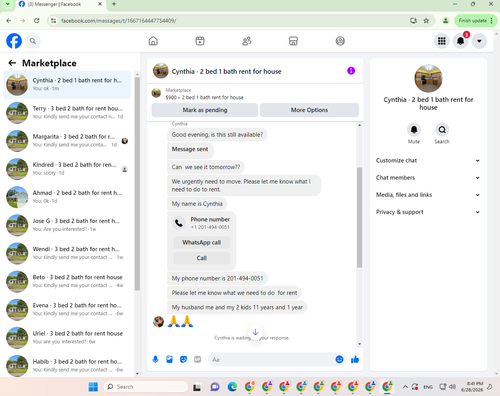Screen dimensions: 500x396
Task: Open Beto conversation
Action: click(x=67, y=281)
